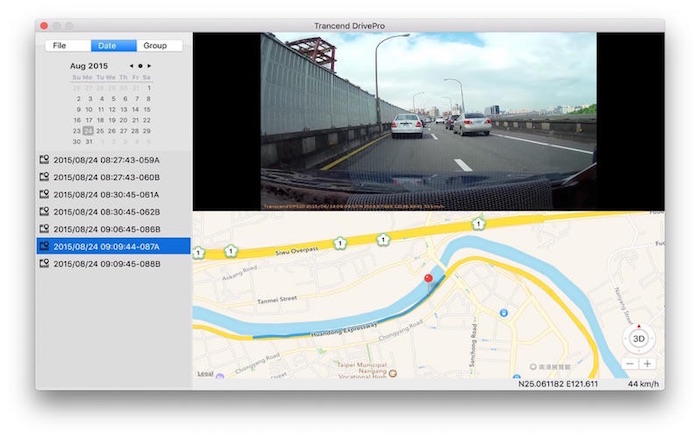Pick August 19 in the calendar

(x=112, y=120)
